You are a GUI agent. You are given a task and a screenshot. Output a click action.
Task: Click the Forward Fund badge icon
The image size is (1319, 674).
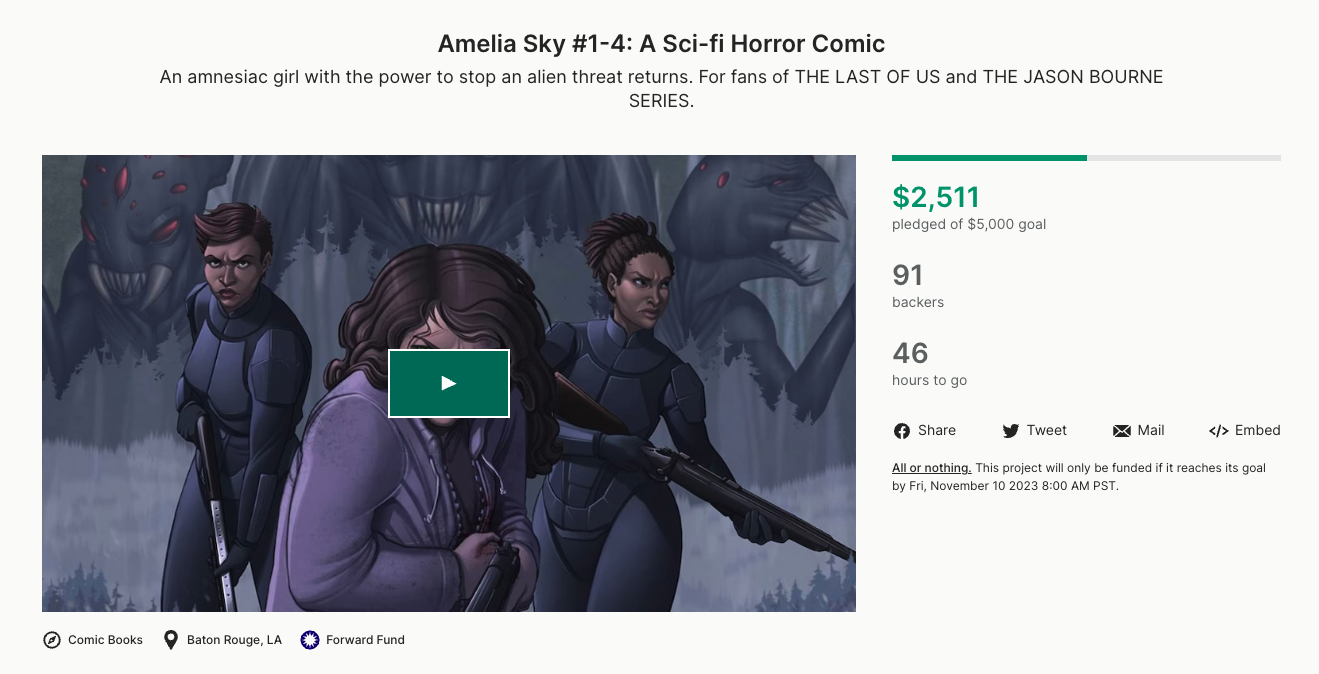[x=309, y=640]
